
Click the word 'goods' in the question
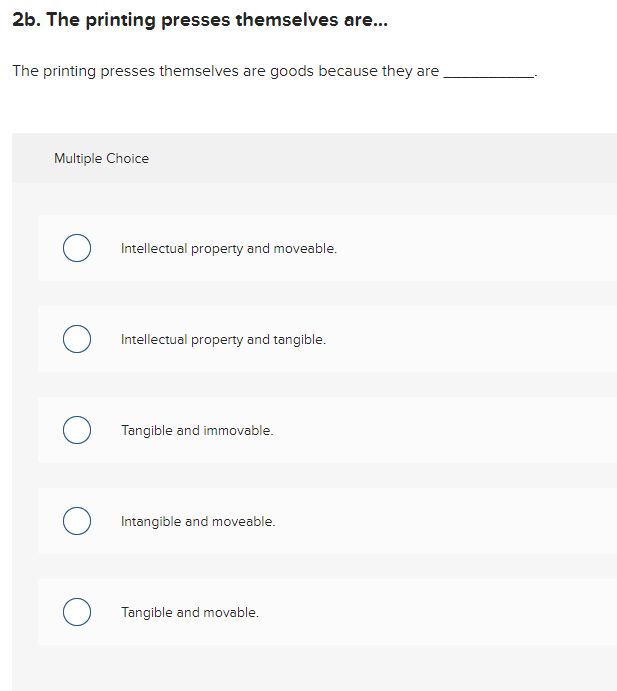point(291,72)
